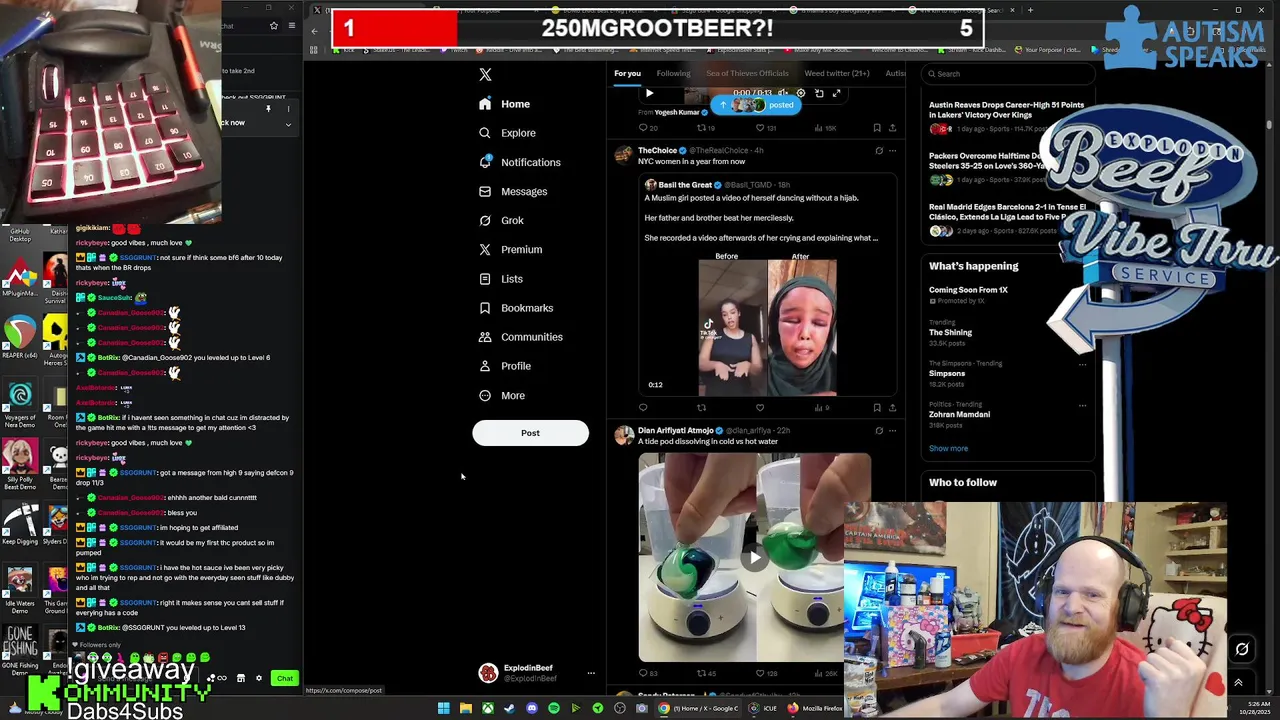The width and height of the screenshot is (1280, 720).
Task: Open Communities in X sidebar
Action: pos(520,337)
